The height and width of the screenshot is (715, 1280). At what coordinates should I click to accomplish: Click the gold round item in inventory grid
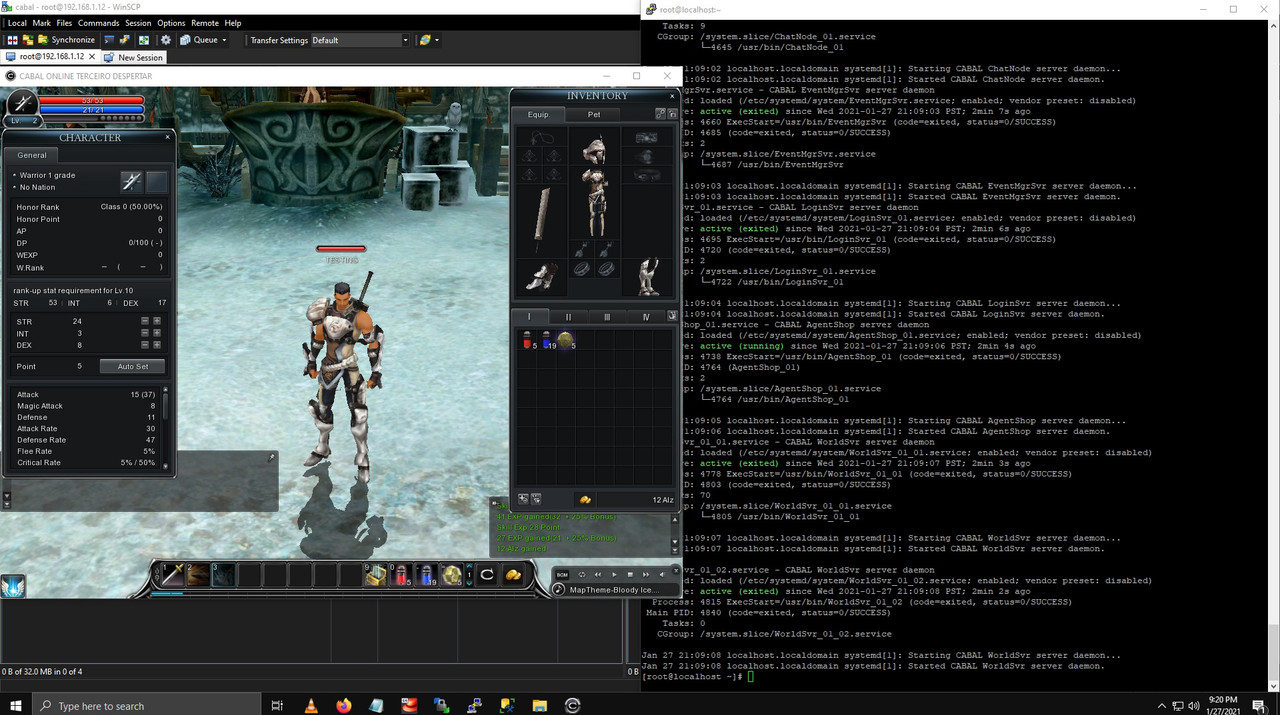point(566,341)
